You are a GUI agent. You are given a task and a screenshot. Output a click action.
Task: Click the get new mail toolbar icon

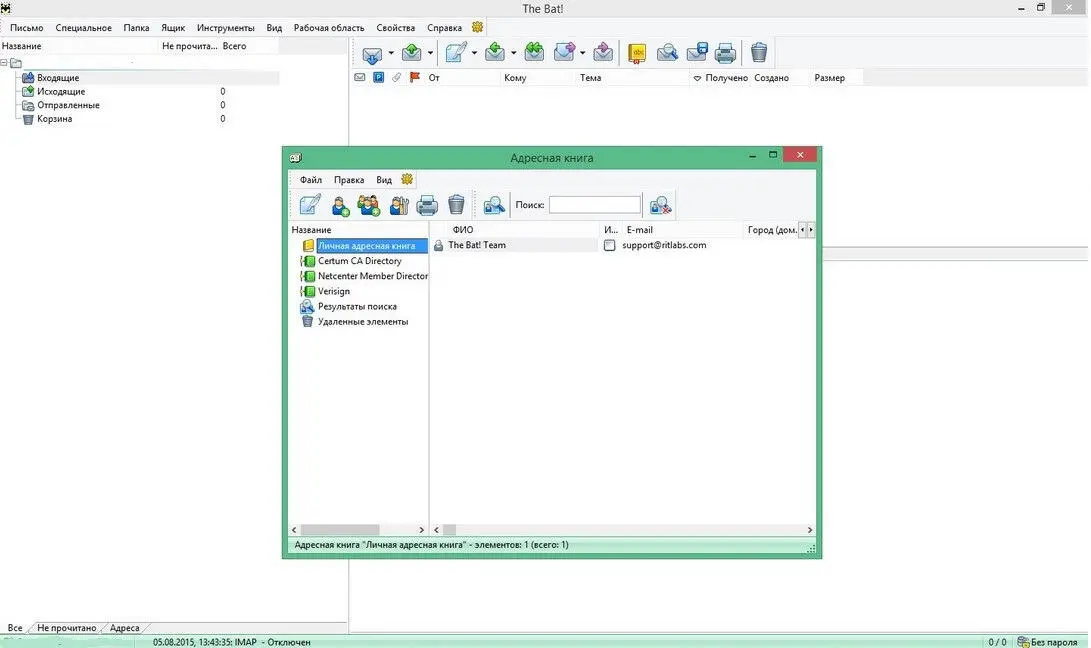click(x=372, y=54)
